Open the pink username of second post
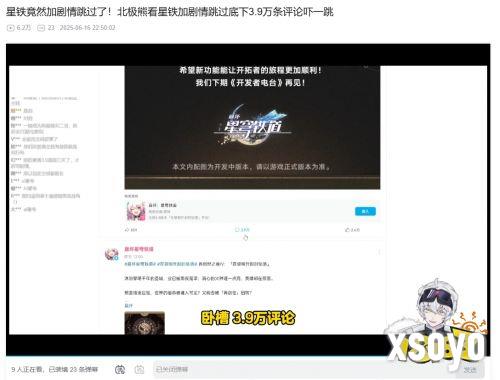 [139, 249]
